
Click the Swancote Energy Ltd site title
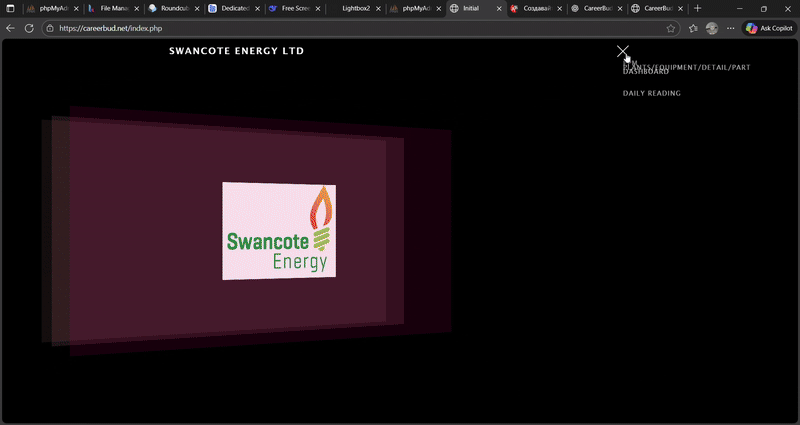click(x=237, y=51)
